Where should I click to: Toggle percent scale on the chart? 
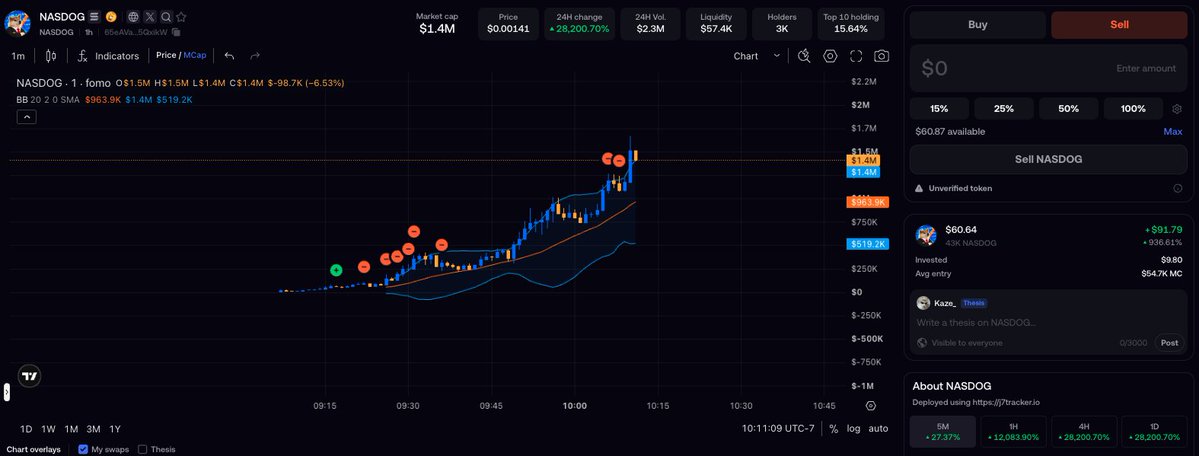click(x=833, y=428)
